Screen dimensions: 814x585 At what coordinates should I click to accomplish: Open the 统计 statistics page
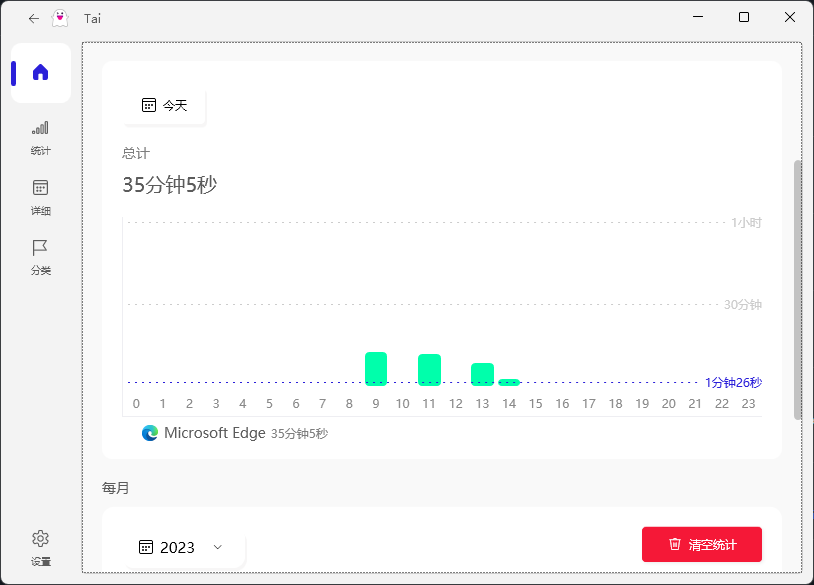[40, 138]
